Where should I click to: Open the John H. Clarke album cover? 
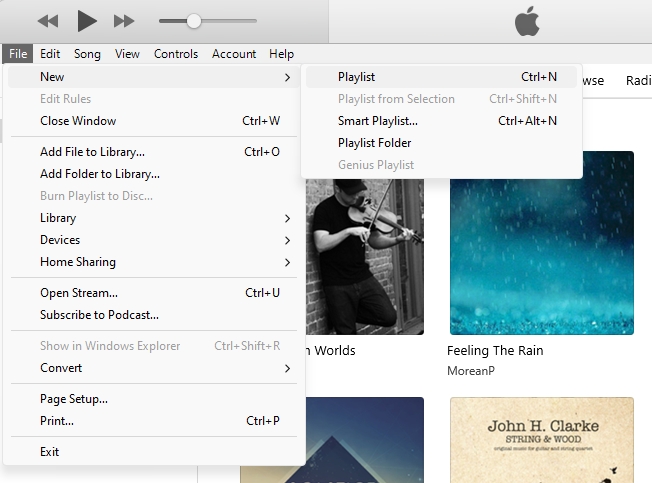(x=542, y=440)
